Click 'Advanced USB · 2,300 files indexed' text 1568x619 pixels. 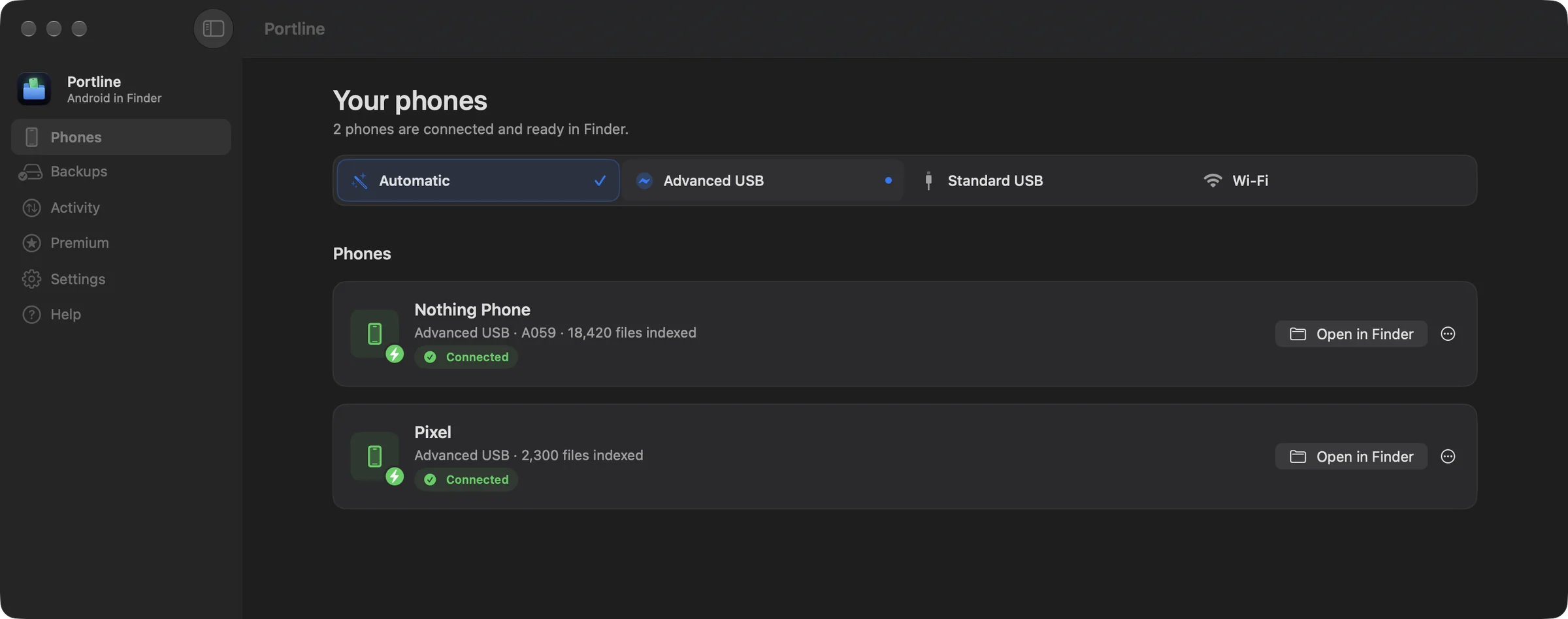pyautogui.click(x=529, y=455)
